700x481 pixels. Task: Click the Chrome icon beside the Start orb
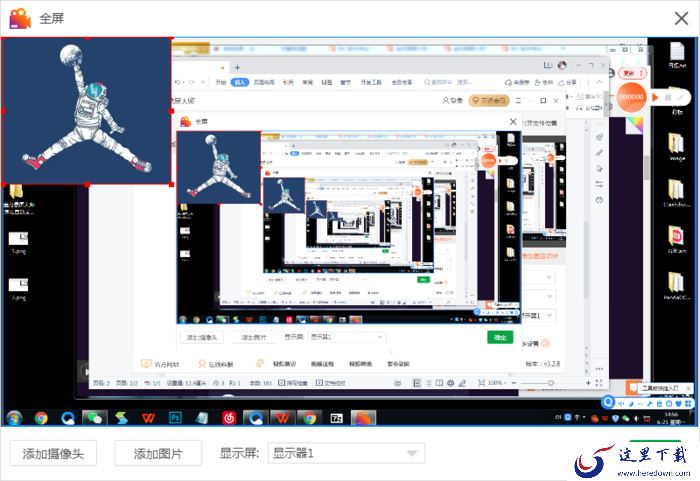tap(41, 418)
